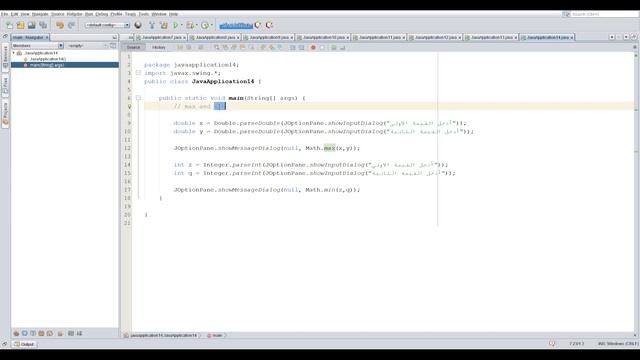Click the Undo toolbar icon
The height and width of the screenshot is (360, 640).
60,25
